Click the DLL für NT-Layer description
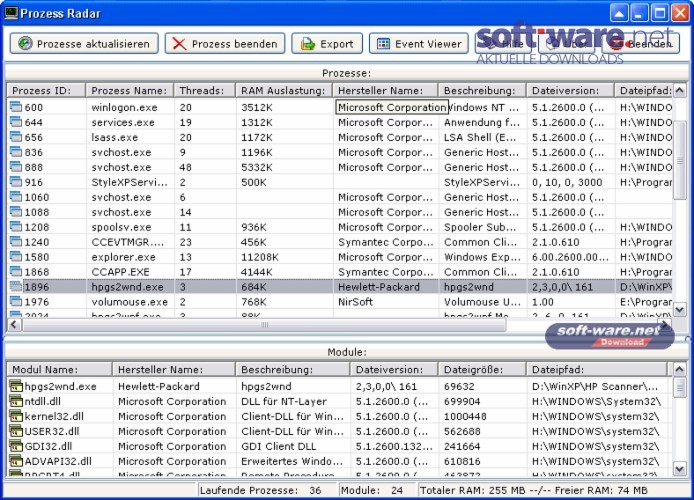694x500 pixels. coord(284,401)
